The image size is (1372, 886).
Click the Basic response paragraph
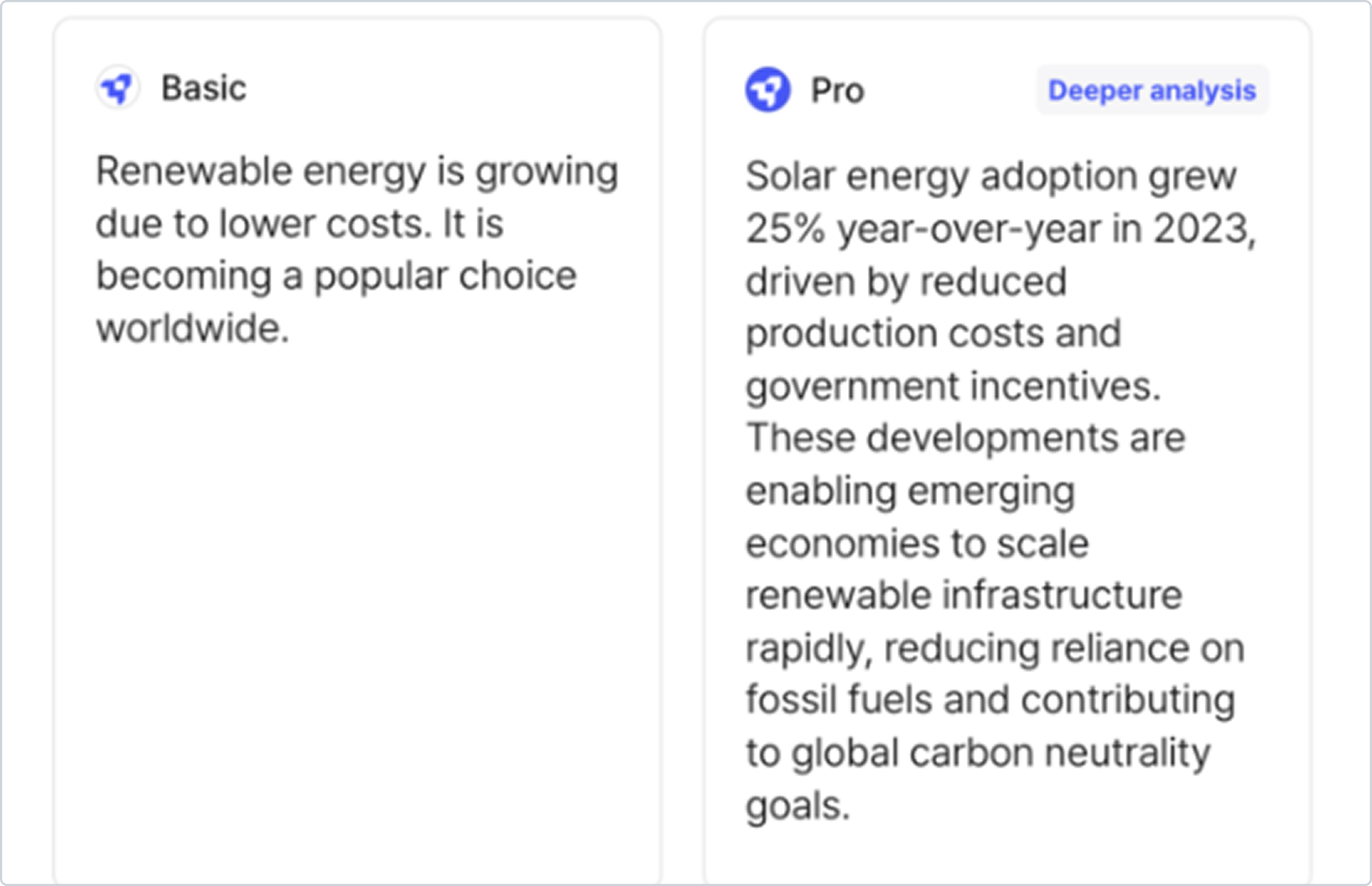(x=357, y=249)
